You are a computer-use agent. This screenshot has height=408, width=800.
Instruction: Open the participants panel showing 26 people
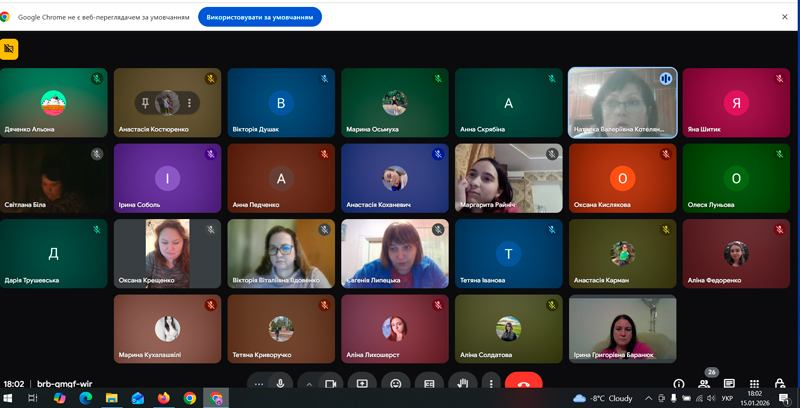706,384
